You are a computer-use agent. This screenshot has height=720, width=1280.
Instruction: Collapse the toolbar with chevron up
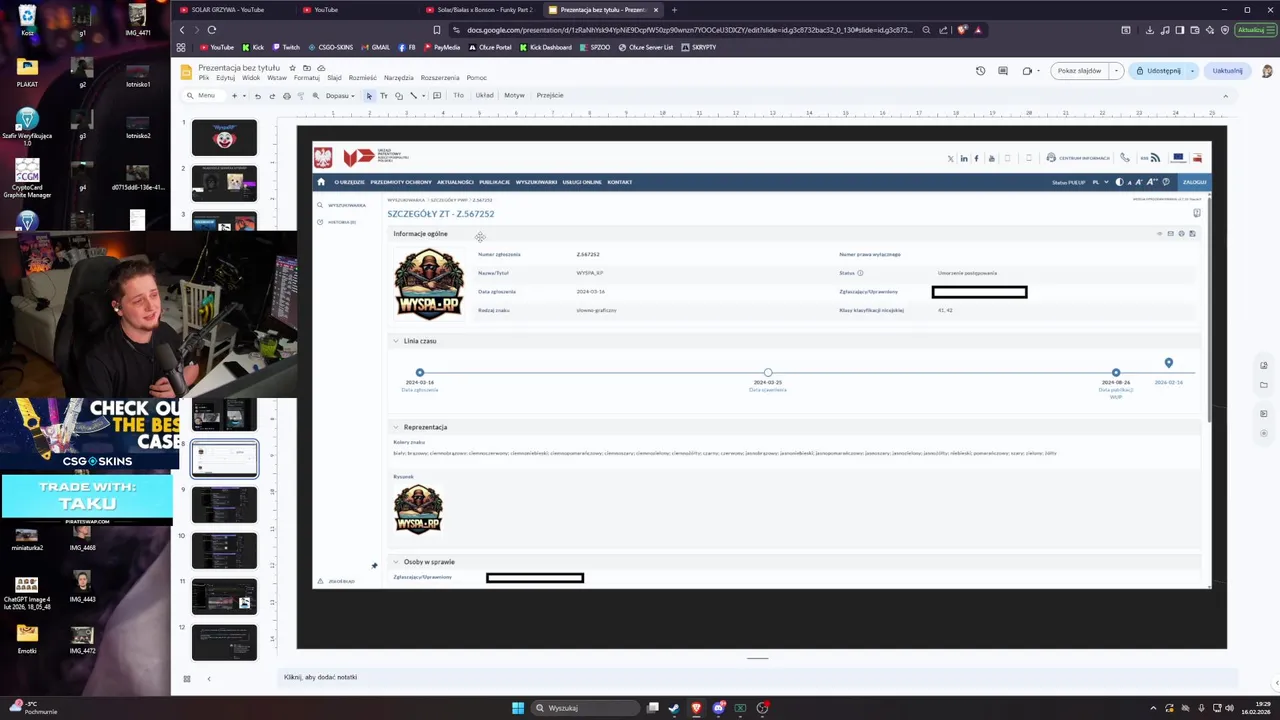click(x=1225, y=96)
